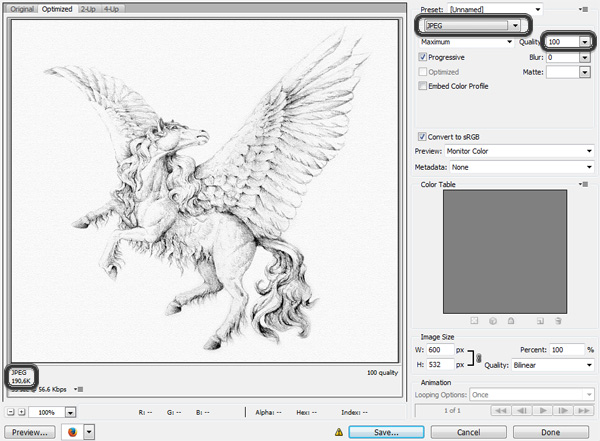The width and height of the screenshot is (600, 441).
Task: Open the optimize panel flyout menu icon
Action: click(583, 8)
